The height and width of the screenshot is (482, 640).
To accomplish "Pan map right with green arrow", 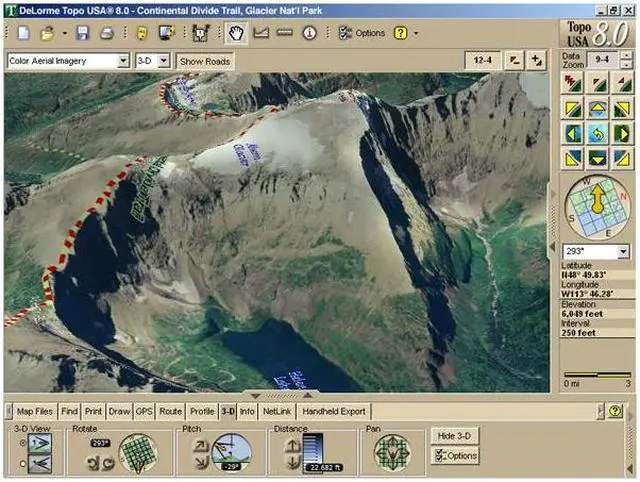I will coord(623,133).
